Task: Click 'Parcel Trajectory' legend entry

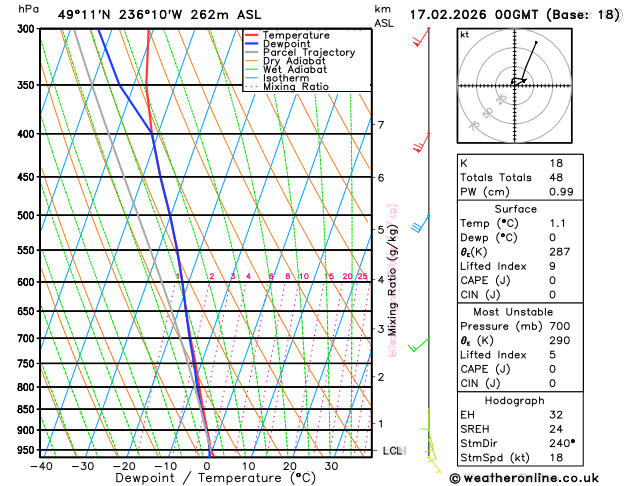Action: point(309,53)
